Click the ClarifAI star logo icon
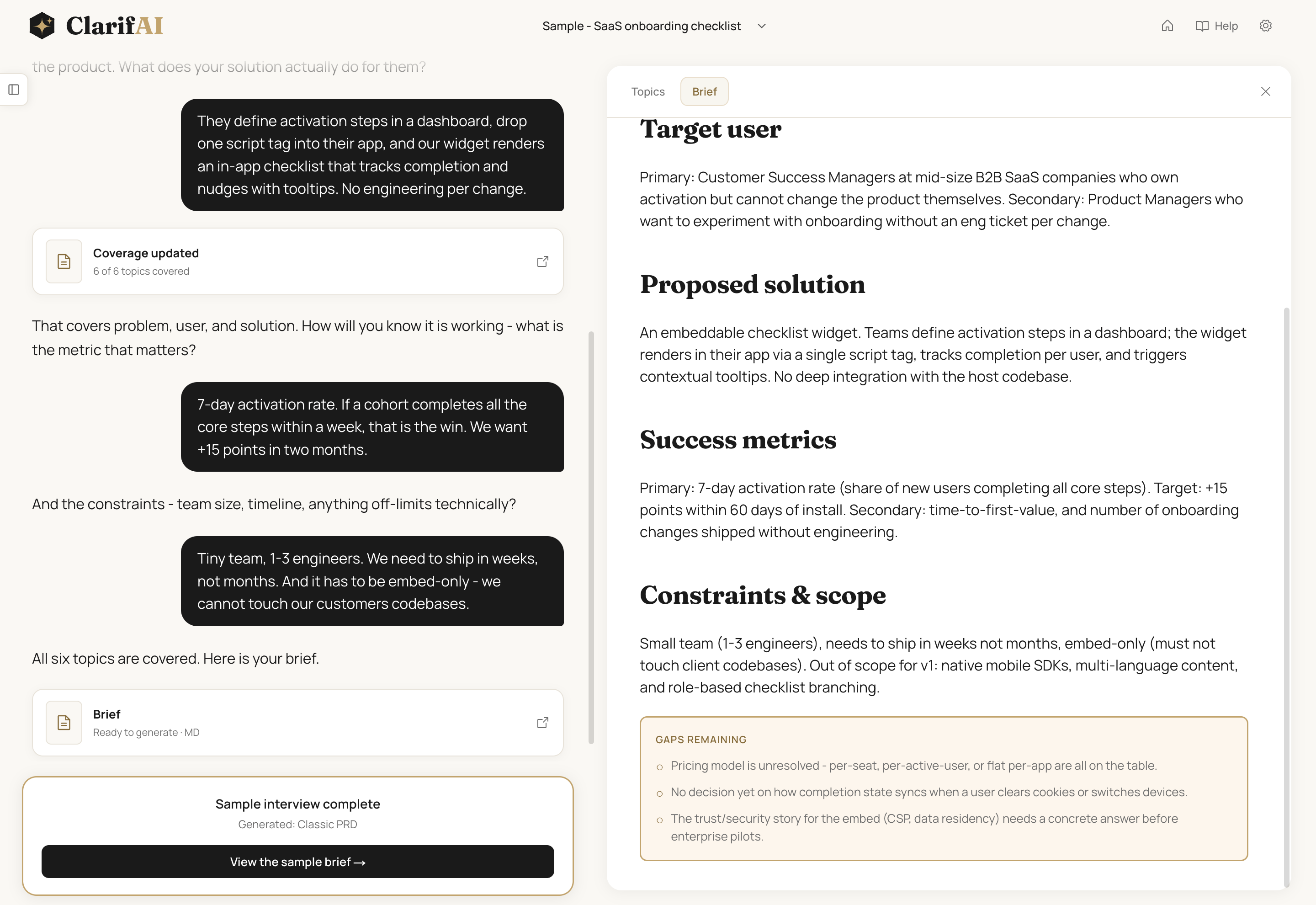The image size is (1316, 905). pyautogui.click(x=42, y=26)
